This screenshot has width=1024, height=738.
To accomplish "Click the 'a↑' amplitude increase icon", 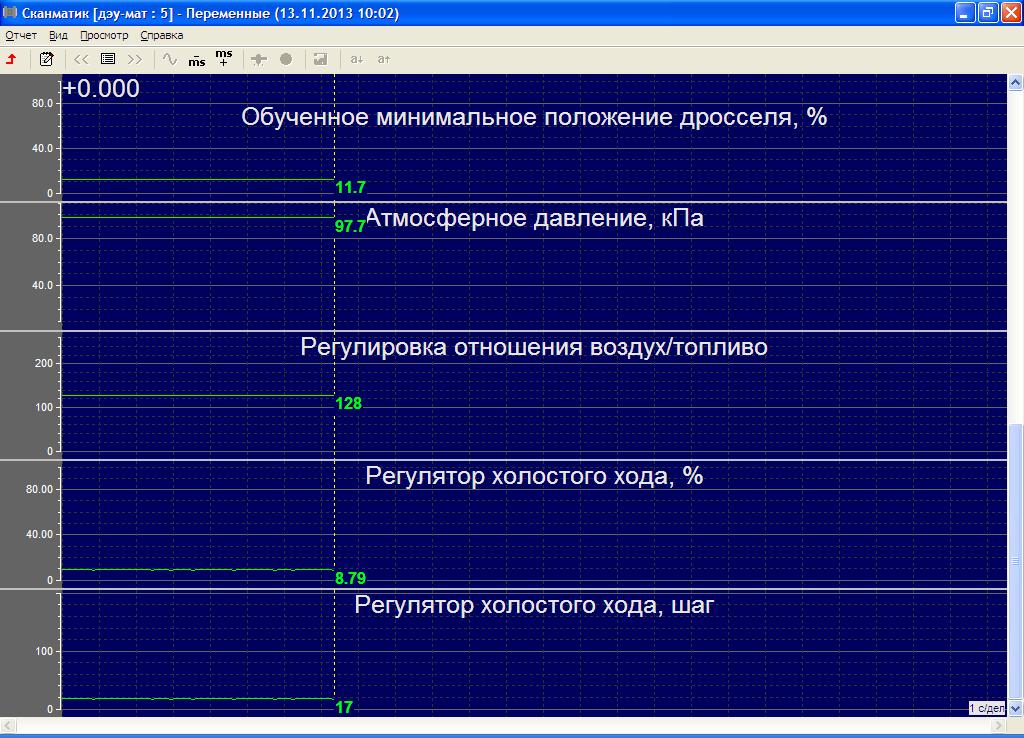I will coord(384,59).
